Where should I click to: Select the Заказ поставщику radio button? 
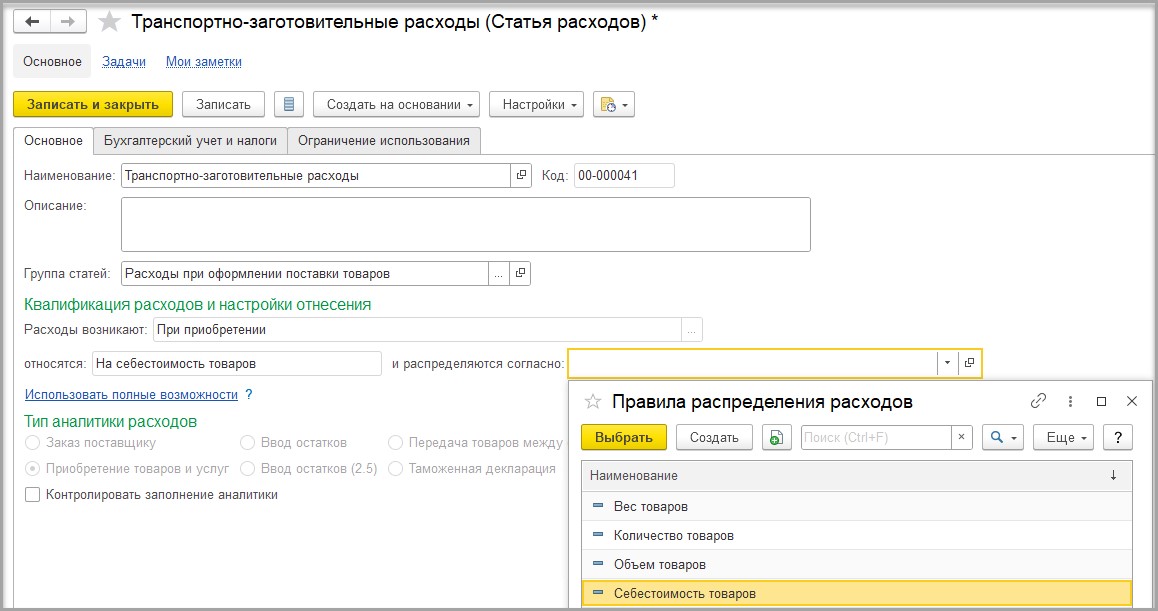(32, 443)
